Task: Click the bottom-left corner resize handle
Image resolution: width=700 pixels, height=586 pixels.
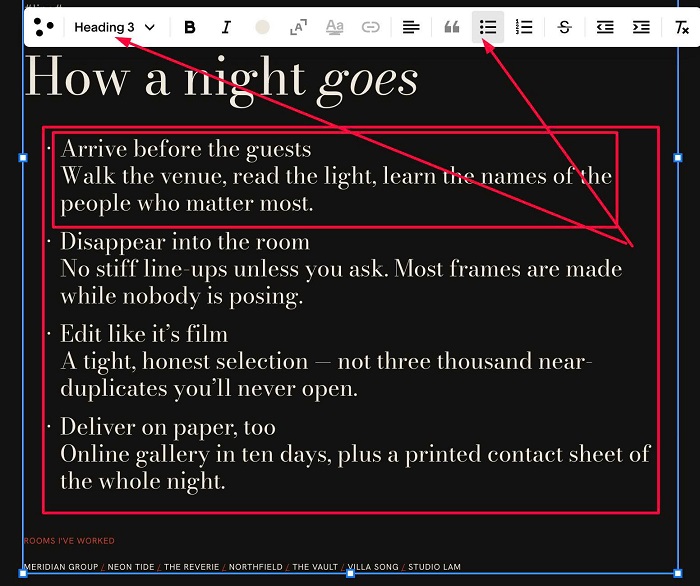Action: (x=23, y=573)
